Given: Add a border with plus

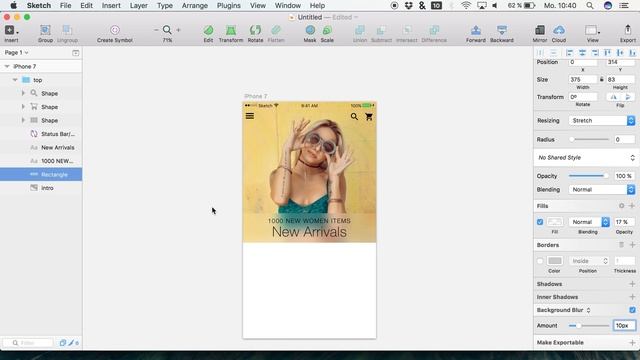Looking at the screenshot, I should pyautogui.click(x=632, y=245).
